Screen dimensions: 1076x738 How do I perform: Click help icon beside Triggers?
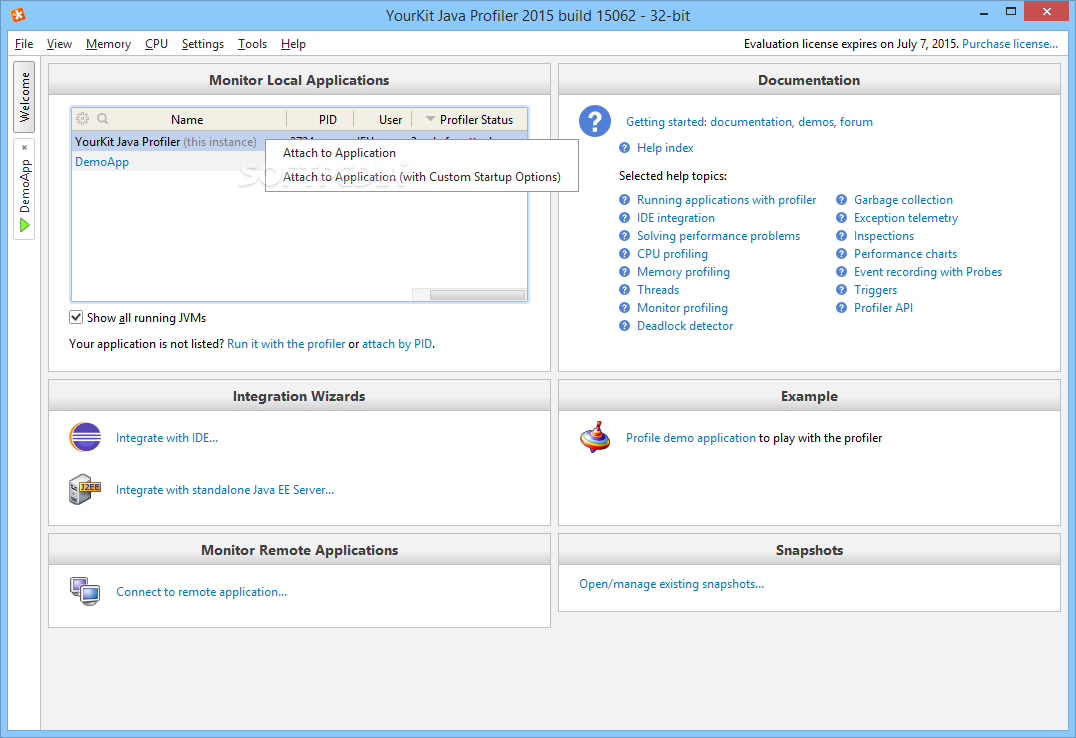coord(841,290)
